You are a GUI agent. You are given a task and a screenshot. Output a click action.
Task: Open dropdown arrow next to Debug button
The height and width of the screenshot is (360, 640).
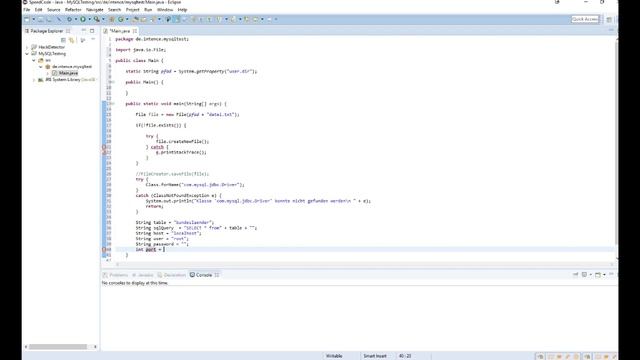(x=76, y=19)
